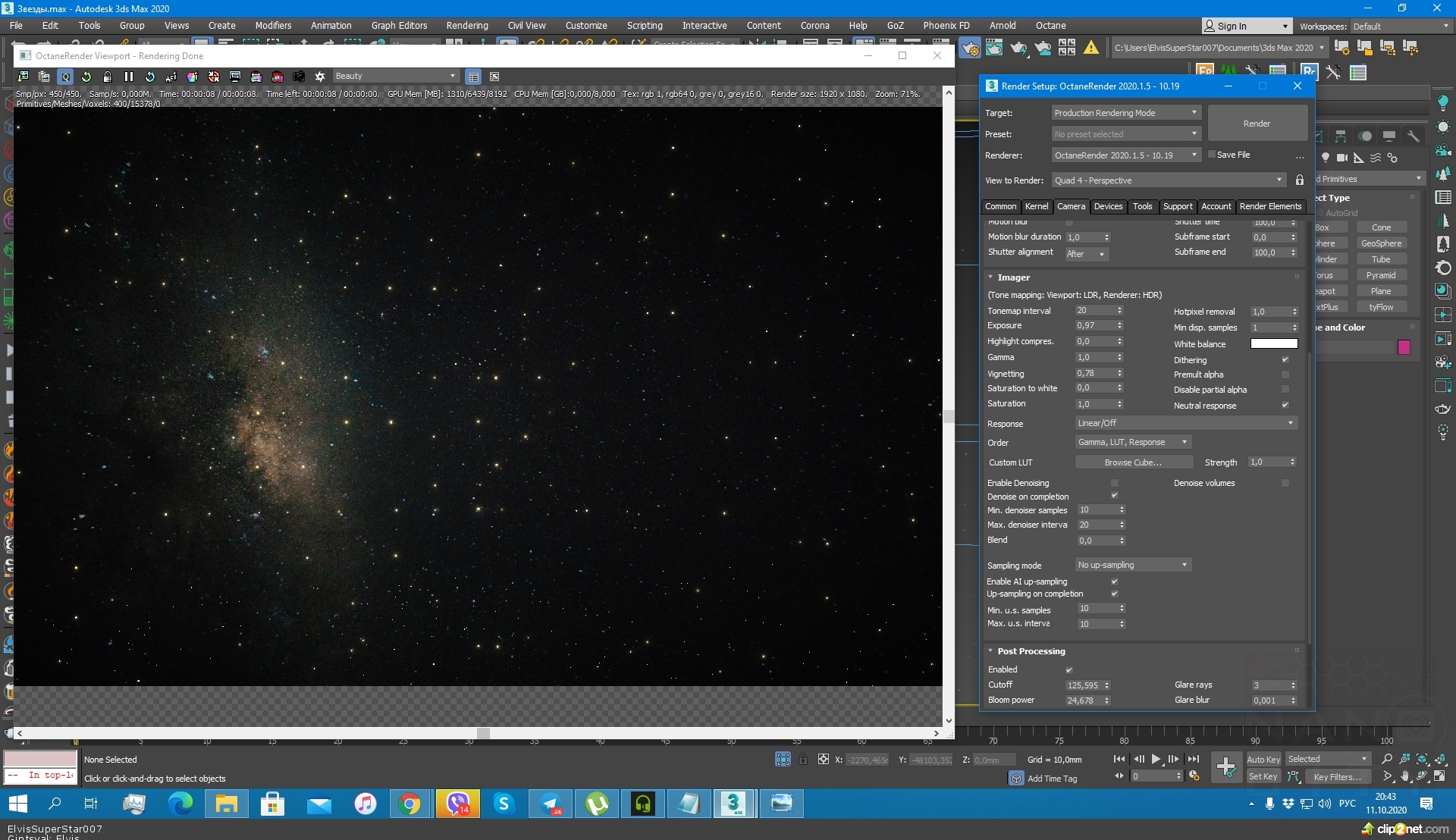Screen dimensions: 1456x840
Task: Toggle Post Processing Enabled checkbox
Action: (x=1069, y=670)
